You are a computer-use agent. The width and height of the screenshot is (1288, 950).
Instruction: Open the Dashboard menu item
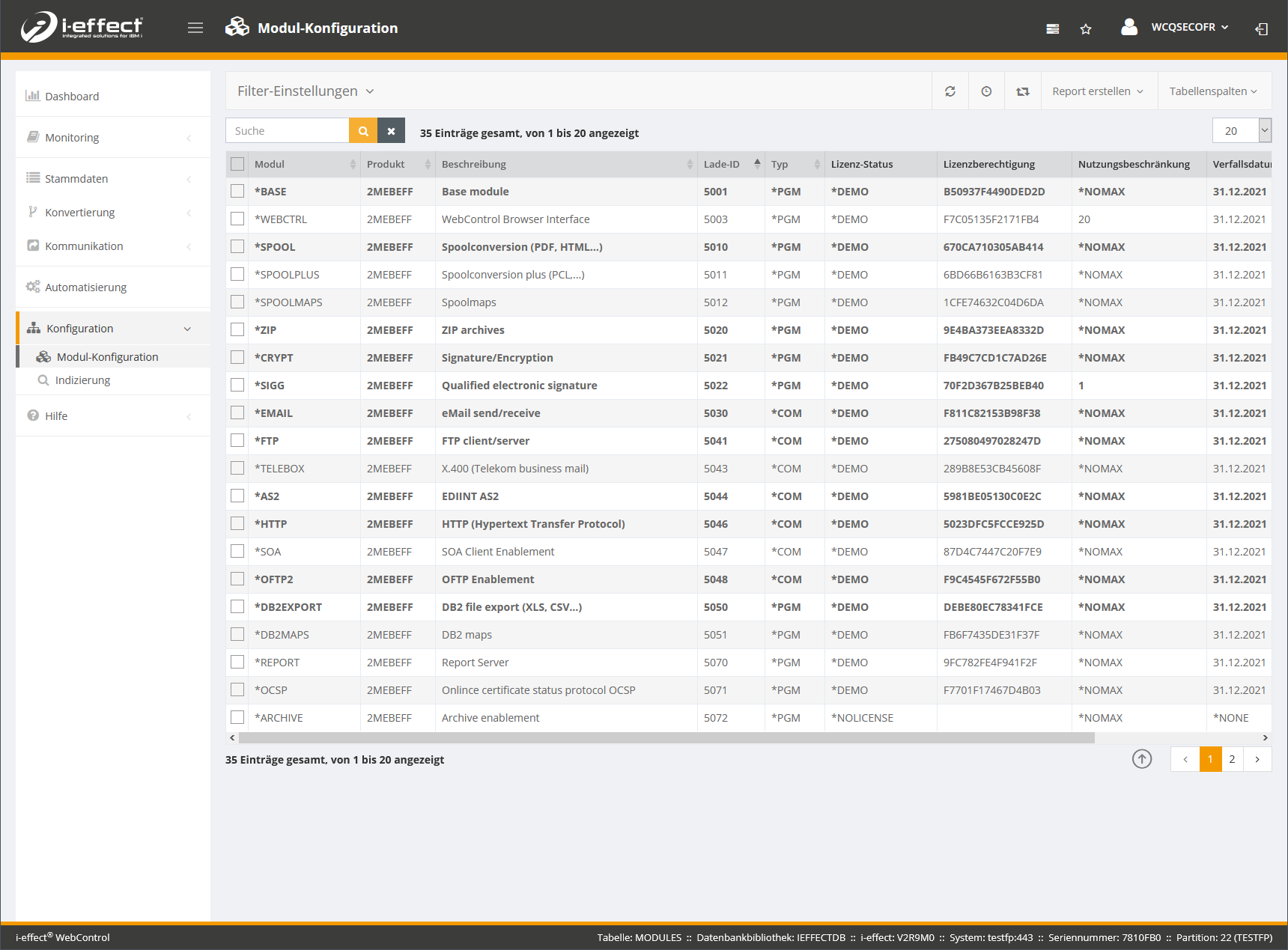click(72, 97)
